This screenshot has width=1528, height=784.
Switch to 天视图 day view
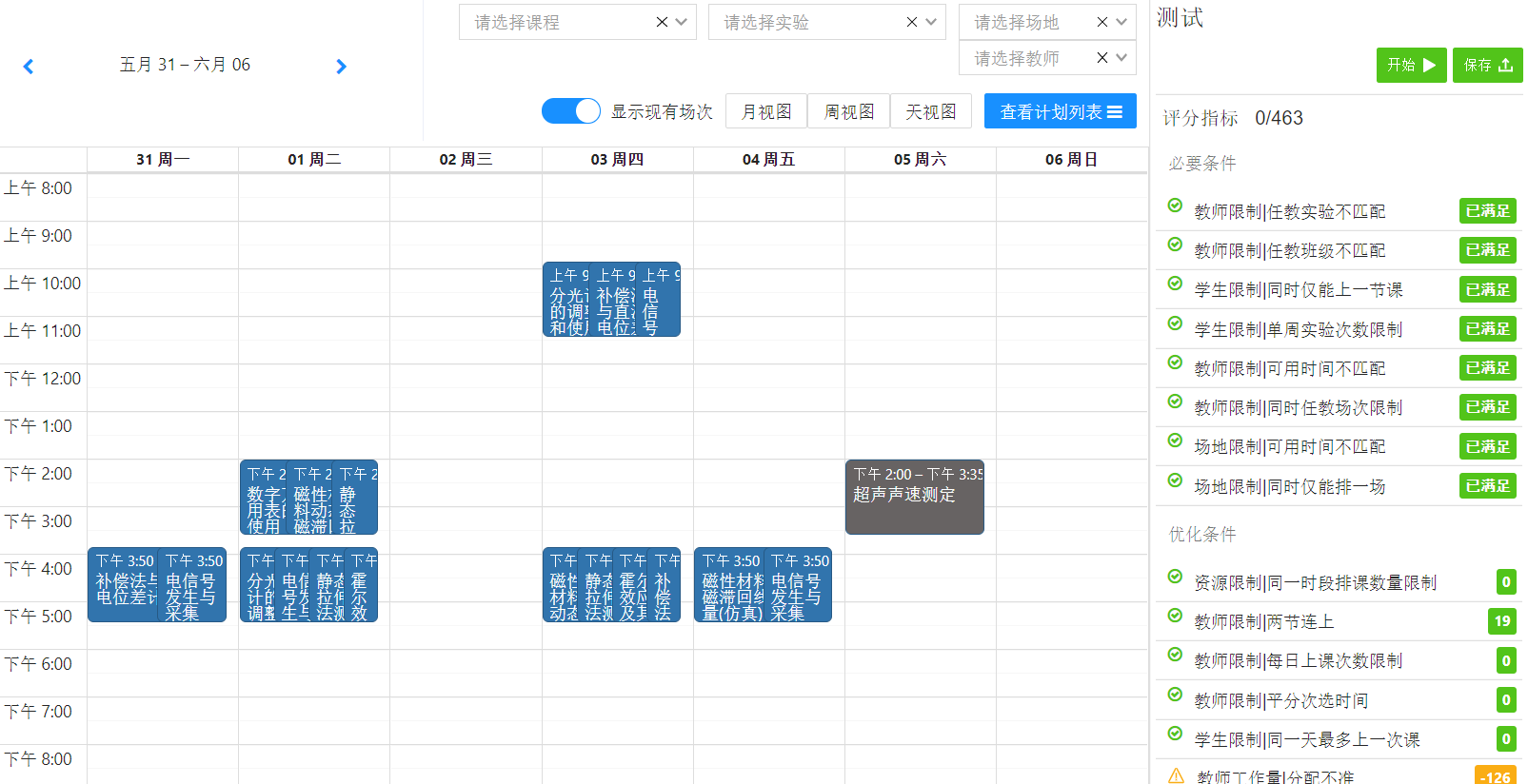tap(930, 111)
